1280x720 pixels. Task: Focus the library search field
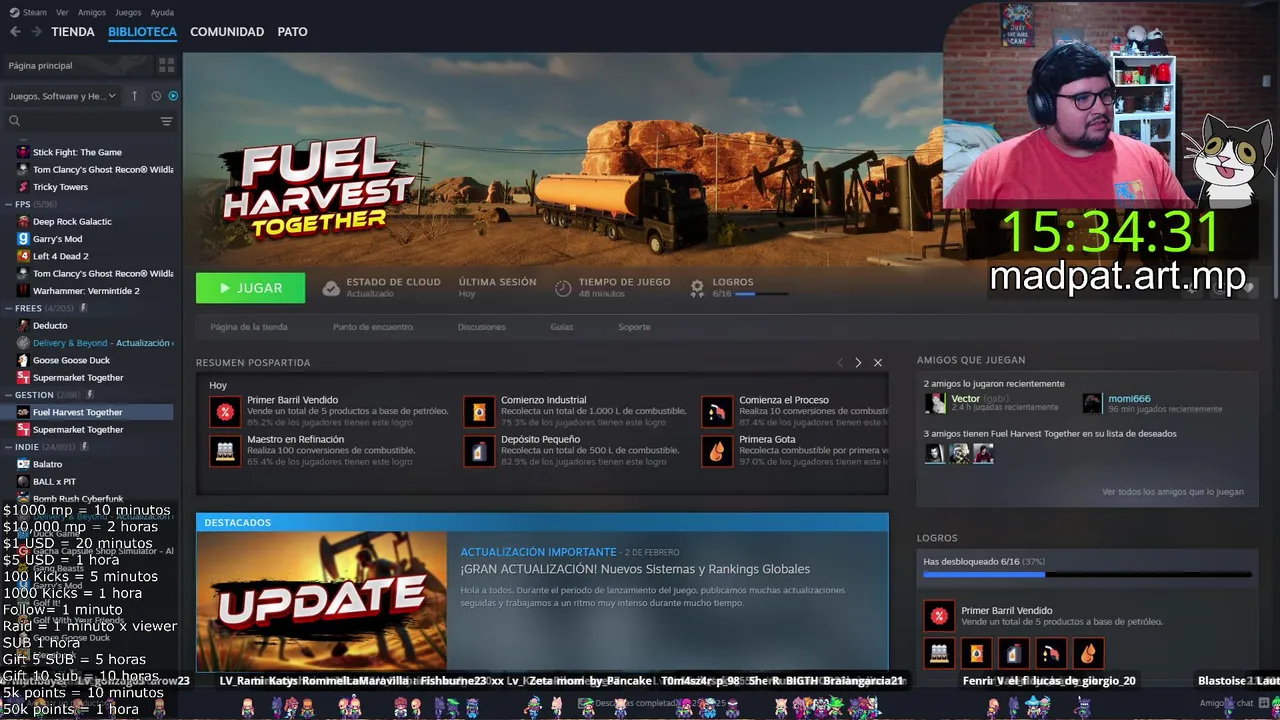click(x=89, y=121)
